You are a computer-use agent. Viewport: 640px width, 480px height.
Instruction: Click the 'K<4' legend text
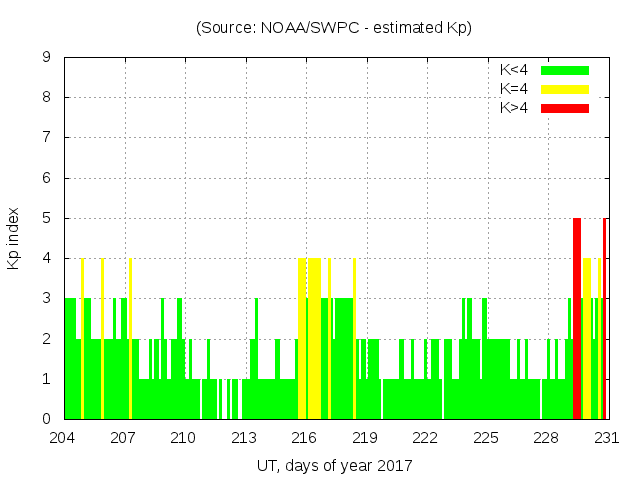514,70
